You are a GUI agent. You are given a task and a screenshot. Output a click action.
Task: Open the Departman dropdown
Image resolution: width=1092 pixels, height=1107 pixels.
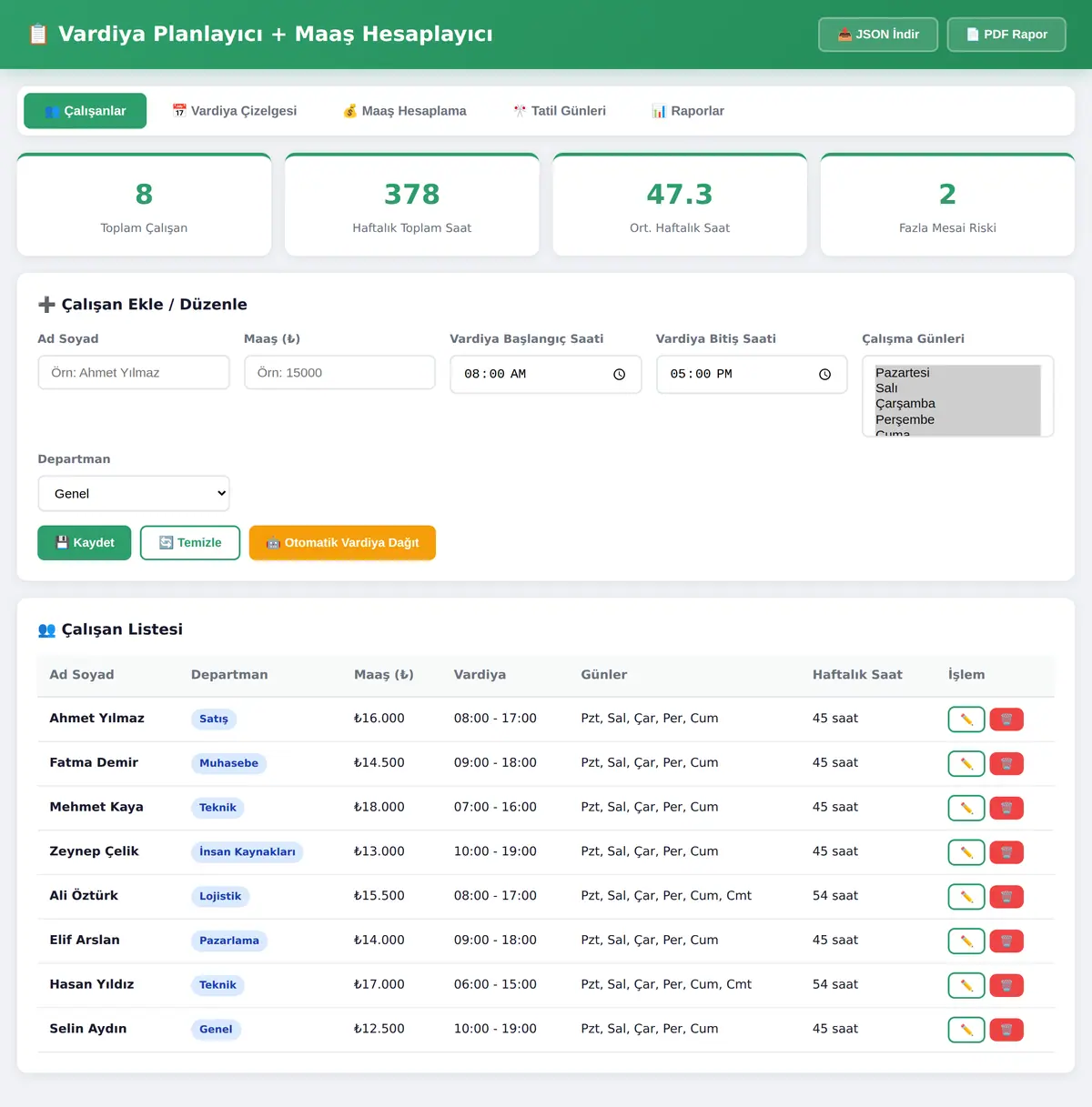click(x=134, y=494)
